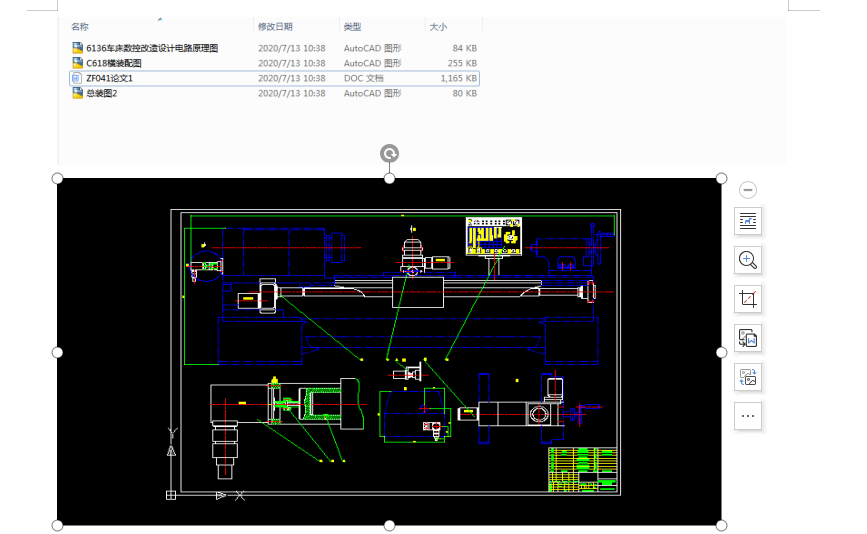Click the bottom-left resize handle of the picture
Screen dimensions: 867x534
pos(58,525)
